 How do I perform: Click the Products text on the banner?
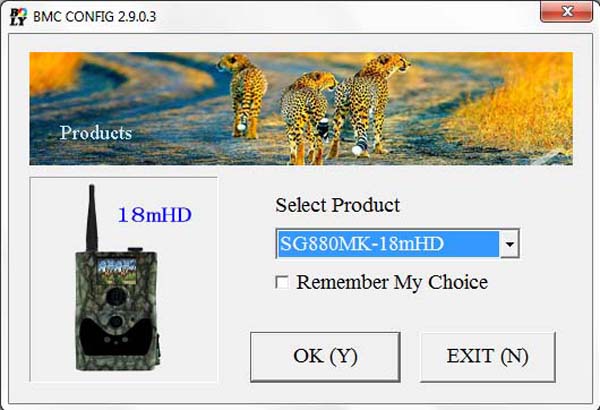point(96,133)
